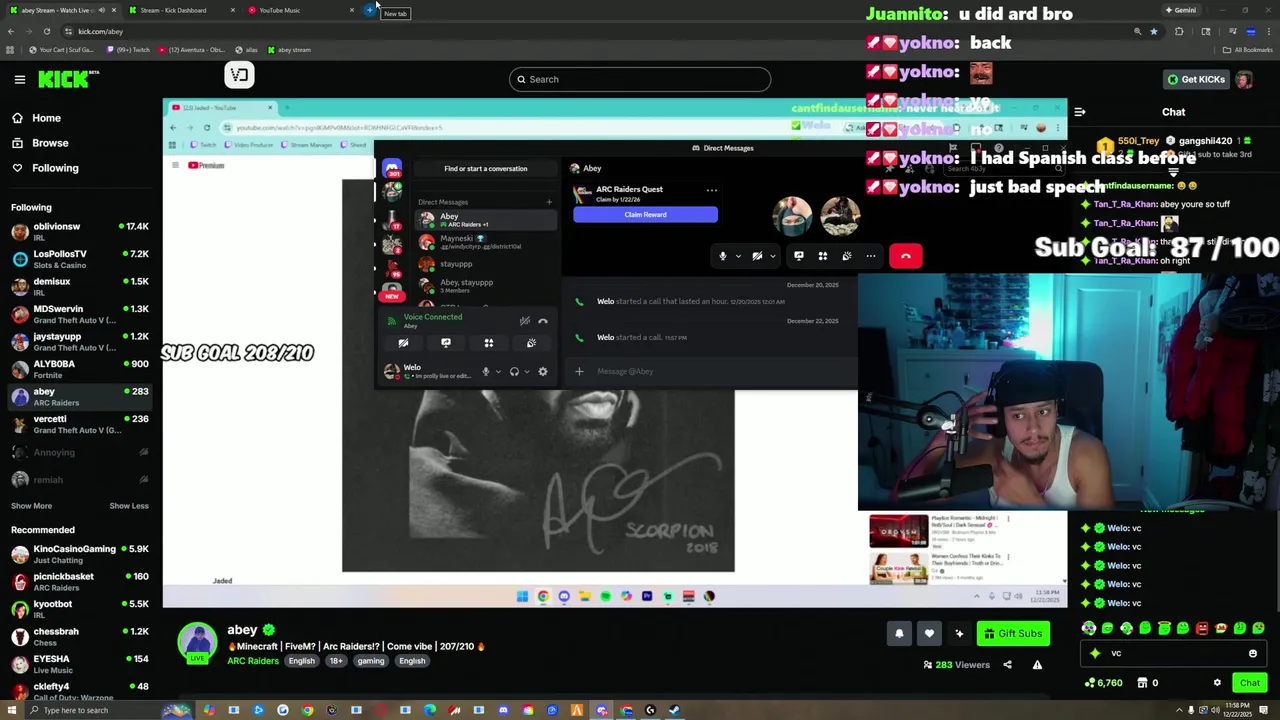Viewport: 1280px width, 720px height.
Task: Open abey's channel avatar
Action: [x=197, y=642]
